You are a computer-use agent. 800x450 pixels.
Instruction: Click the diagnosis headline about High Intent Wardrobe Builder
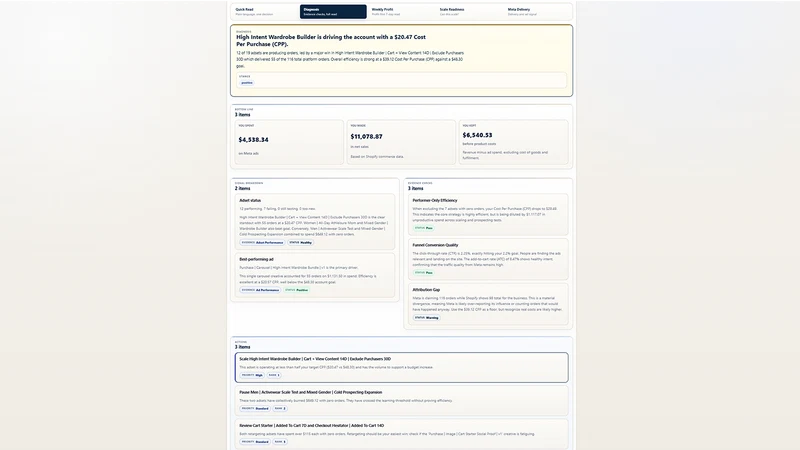[x=331, y=40]
